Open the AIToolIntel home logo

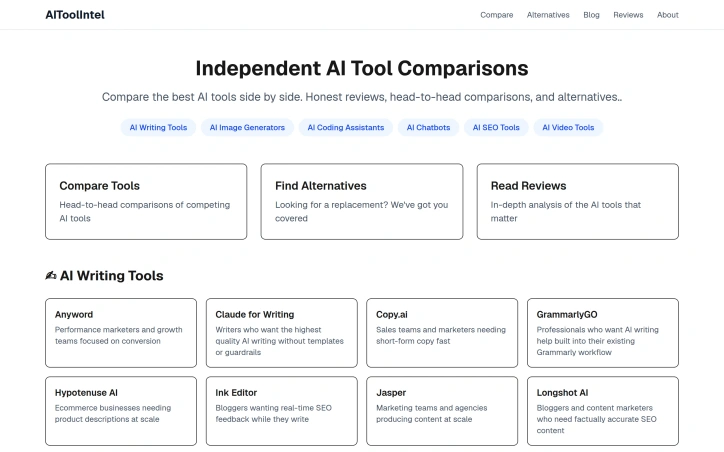click(x=75, y=15)
